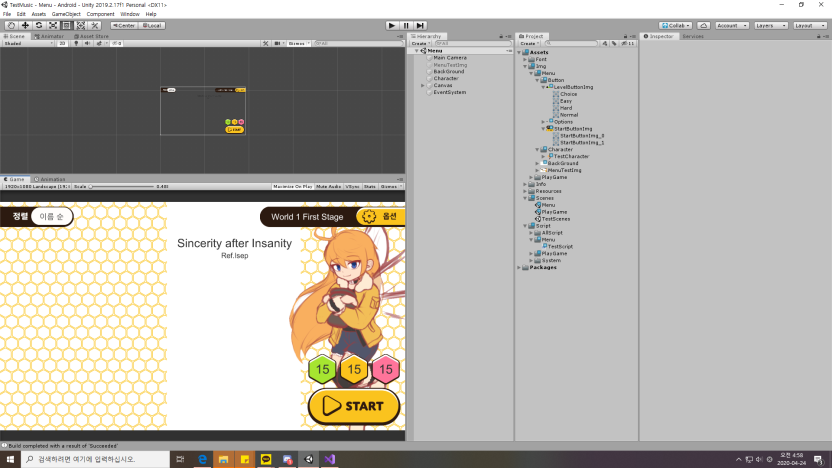This screenshot has width=832, height=468.
Task: Open Visual Studio from taskbar
Action: tap(330, 459)
